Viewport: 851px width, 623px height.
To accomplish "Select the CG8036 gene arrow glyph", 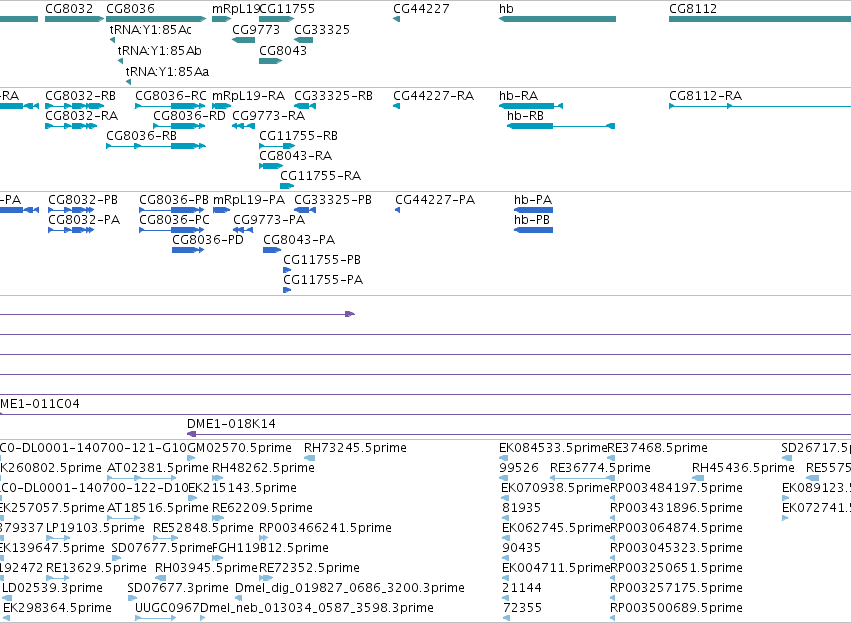I will (x=156, y=19).
